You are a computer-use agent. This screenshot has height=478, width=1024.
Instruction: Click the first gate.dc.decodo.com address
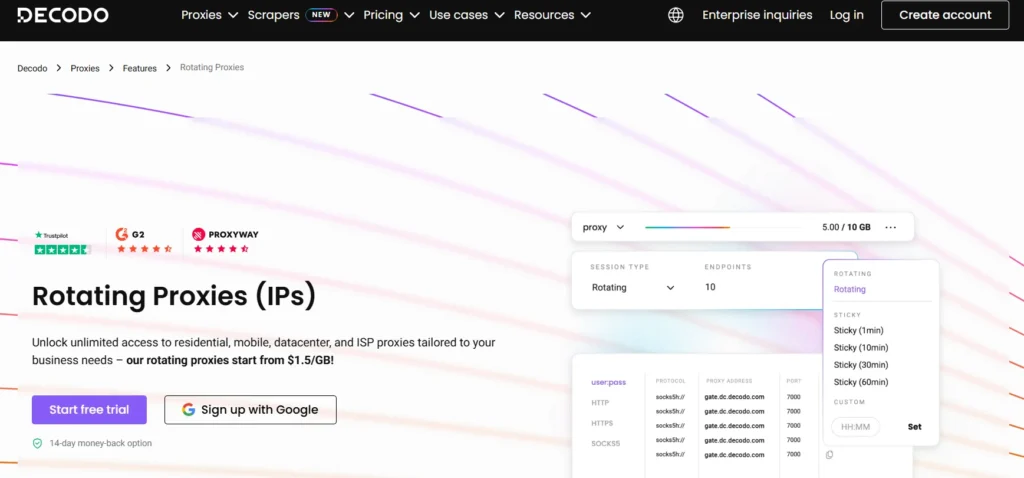pyautogui.click(x=734, y=397)
